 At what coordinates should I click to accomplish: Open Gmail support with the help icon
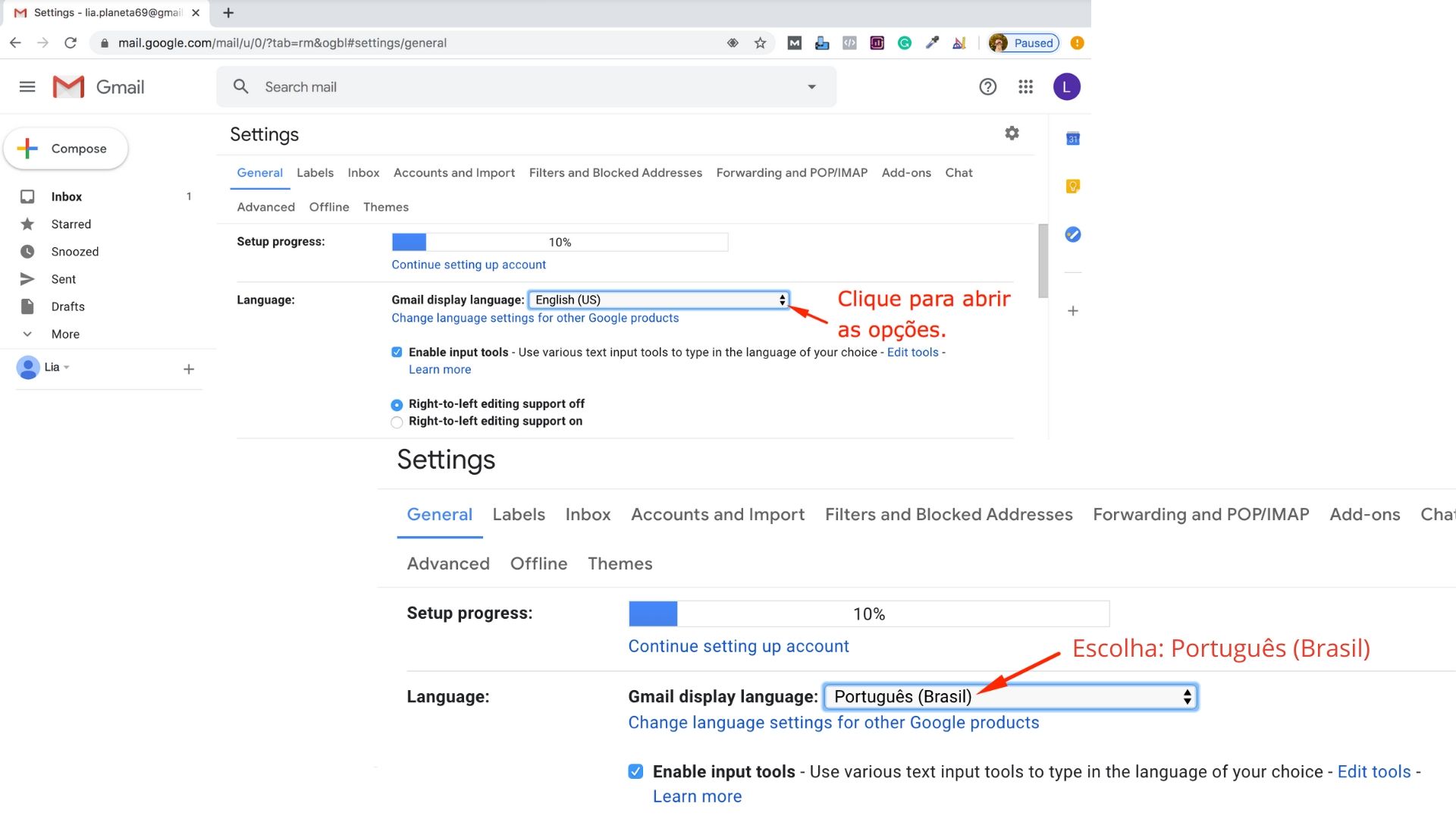pos(987,86)
